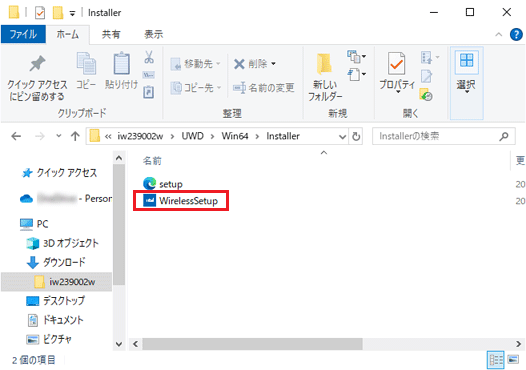The width and height of the screenshot is (526, 370).
Task: Click the Paste clipboard icon
Action: [x=121, y=63]
